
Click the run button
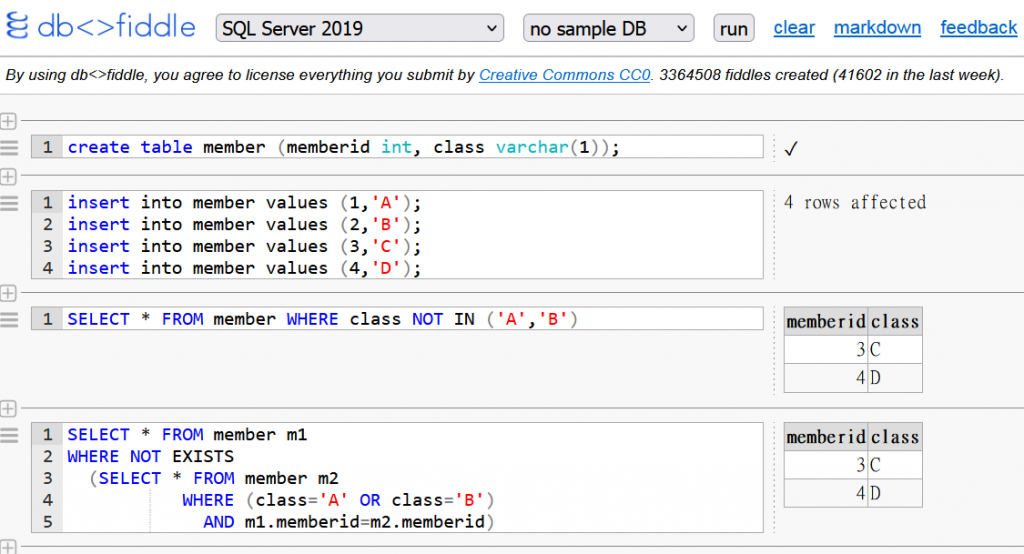click(x=734, y=28)
